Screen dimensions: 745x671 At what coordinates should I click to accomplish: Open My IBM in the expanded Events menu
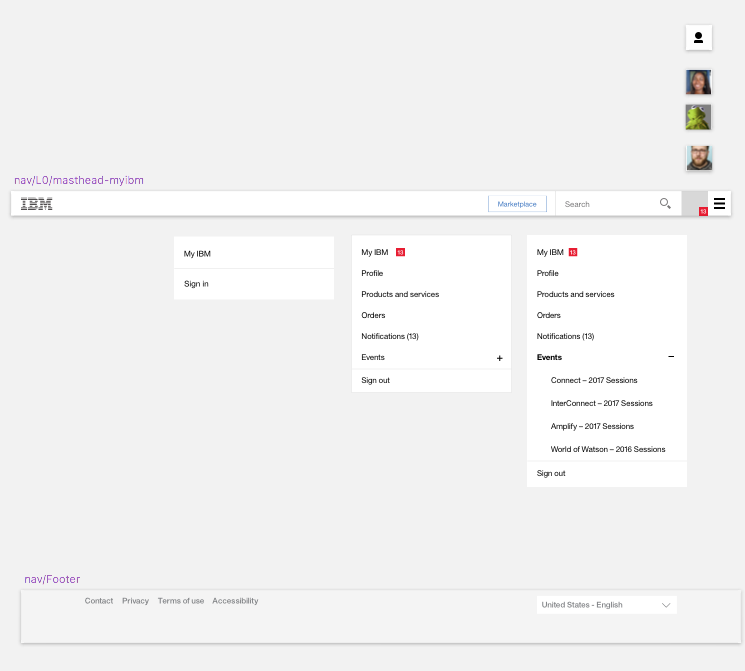point(550,252)
